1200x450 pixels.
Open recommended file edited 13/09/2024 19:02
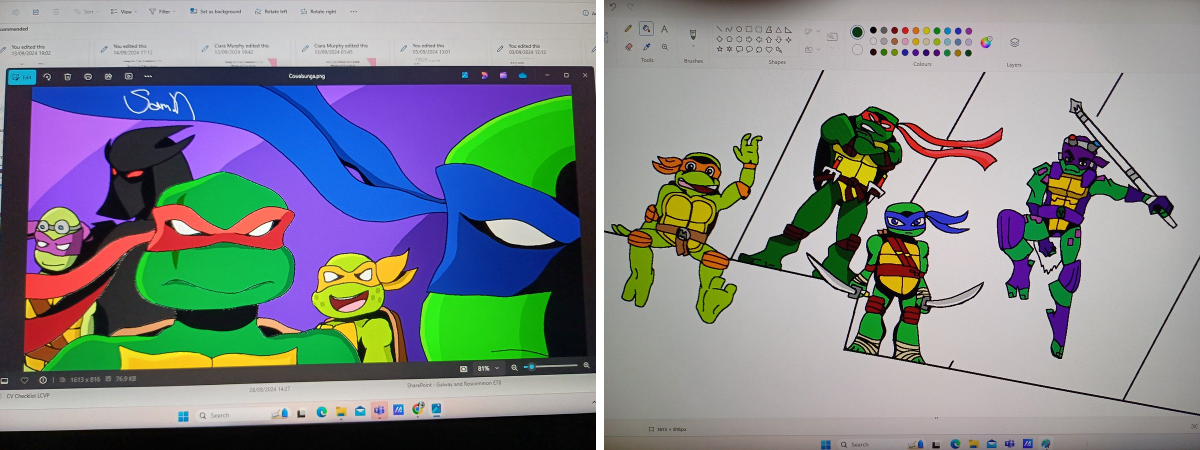pyautogui.click(x=45, y=49)
